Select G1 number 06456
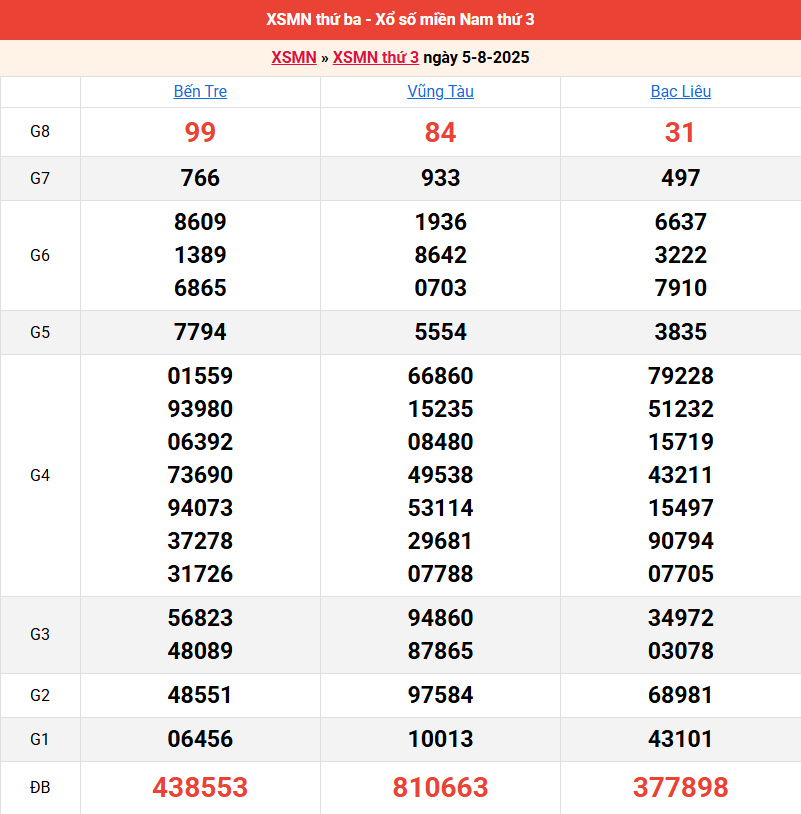This screenshot has width=801, height=814. coord(200,739)
